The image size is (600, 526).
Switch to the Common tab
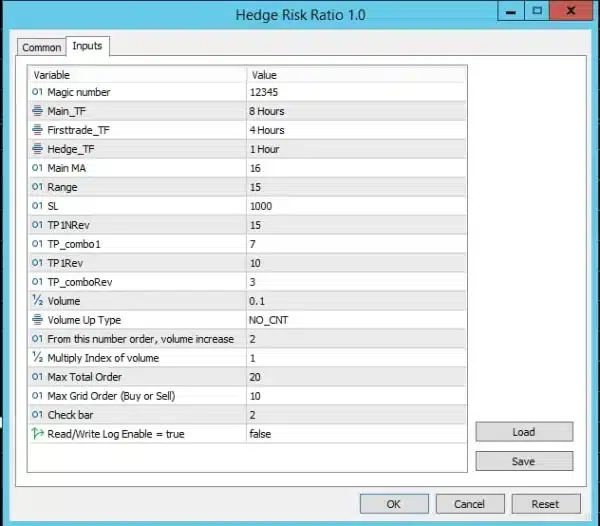click(41, 47)
